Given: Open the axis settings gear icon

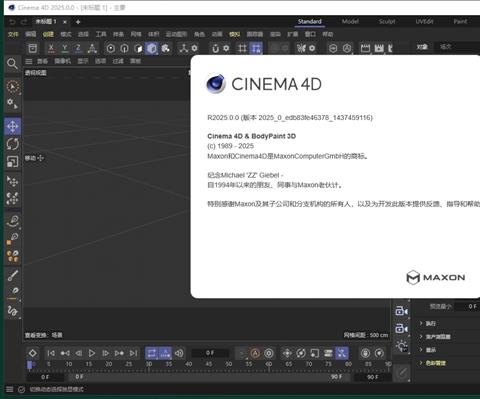Looking at the screenshot, I should tap(195, 48).
